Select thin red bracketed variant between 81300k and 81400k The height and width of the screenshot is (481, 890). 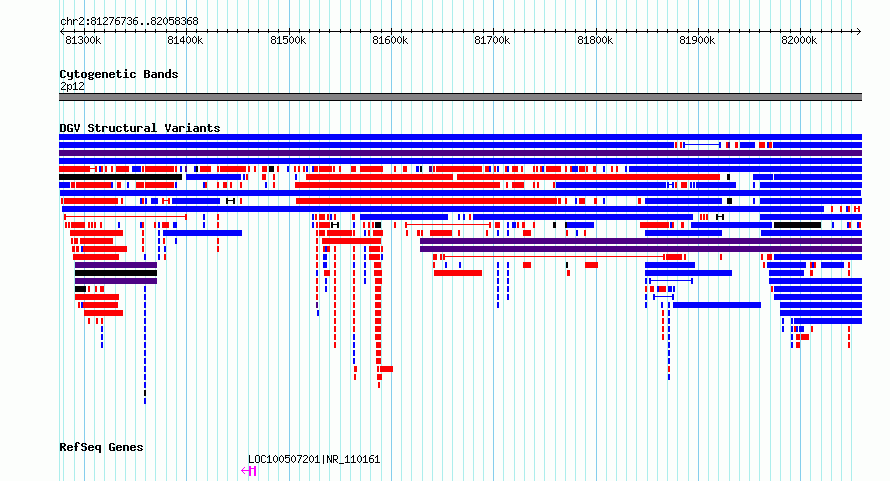(125, 217)
